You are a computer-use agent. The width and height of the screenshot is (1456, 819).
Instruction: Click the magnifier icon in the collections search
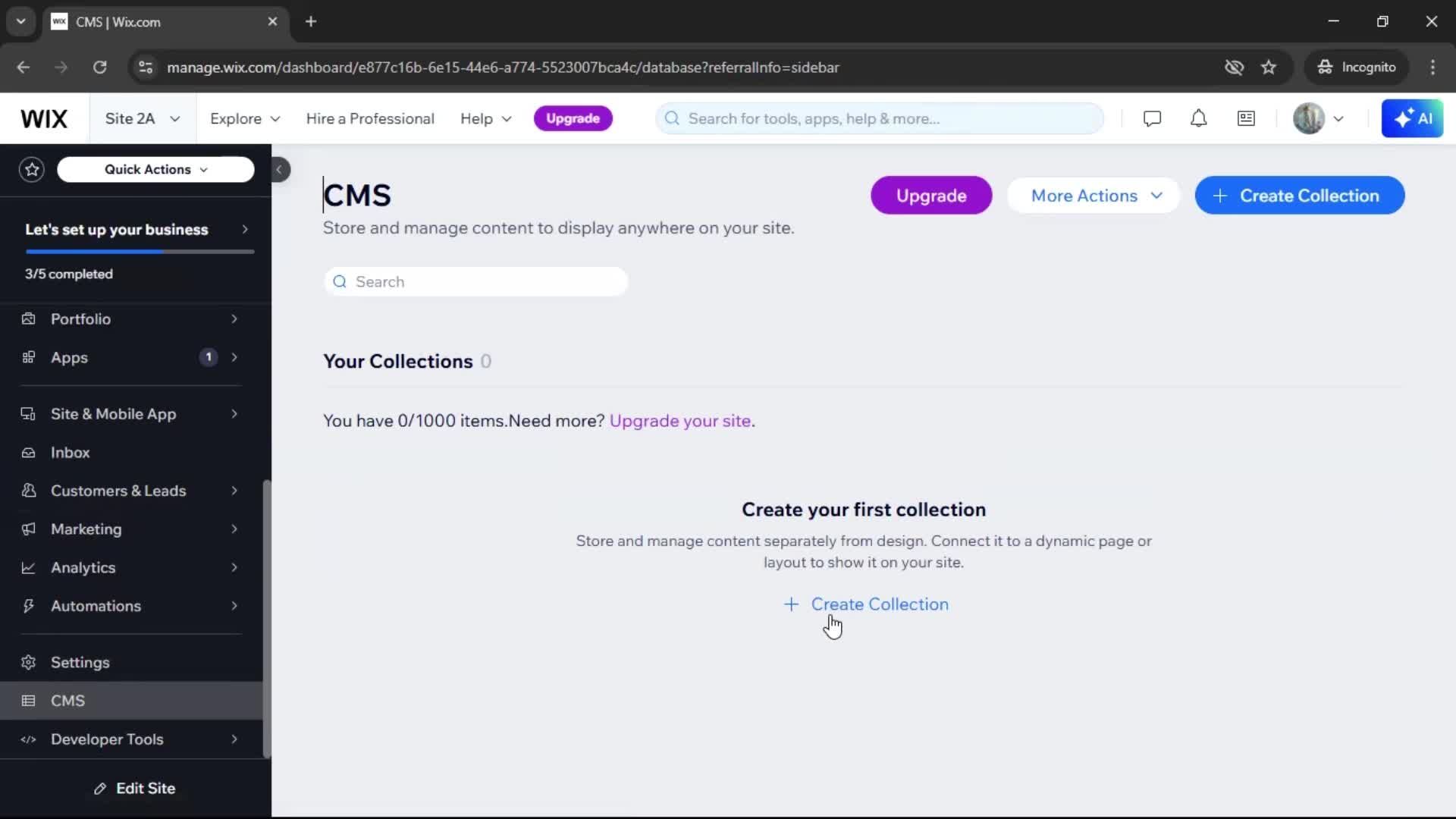340,282
